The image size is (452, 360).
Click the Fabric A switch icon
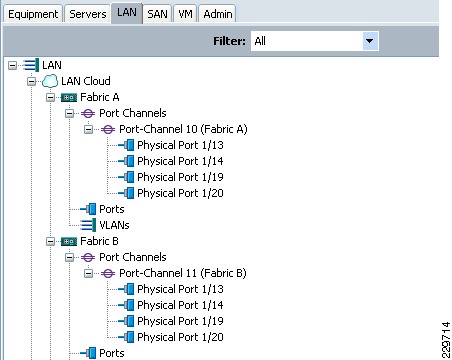(x=69, y=97)
